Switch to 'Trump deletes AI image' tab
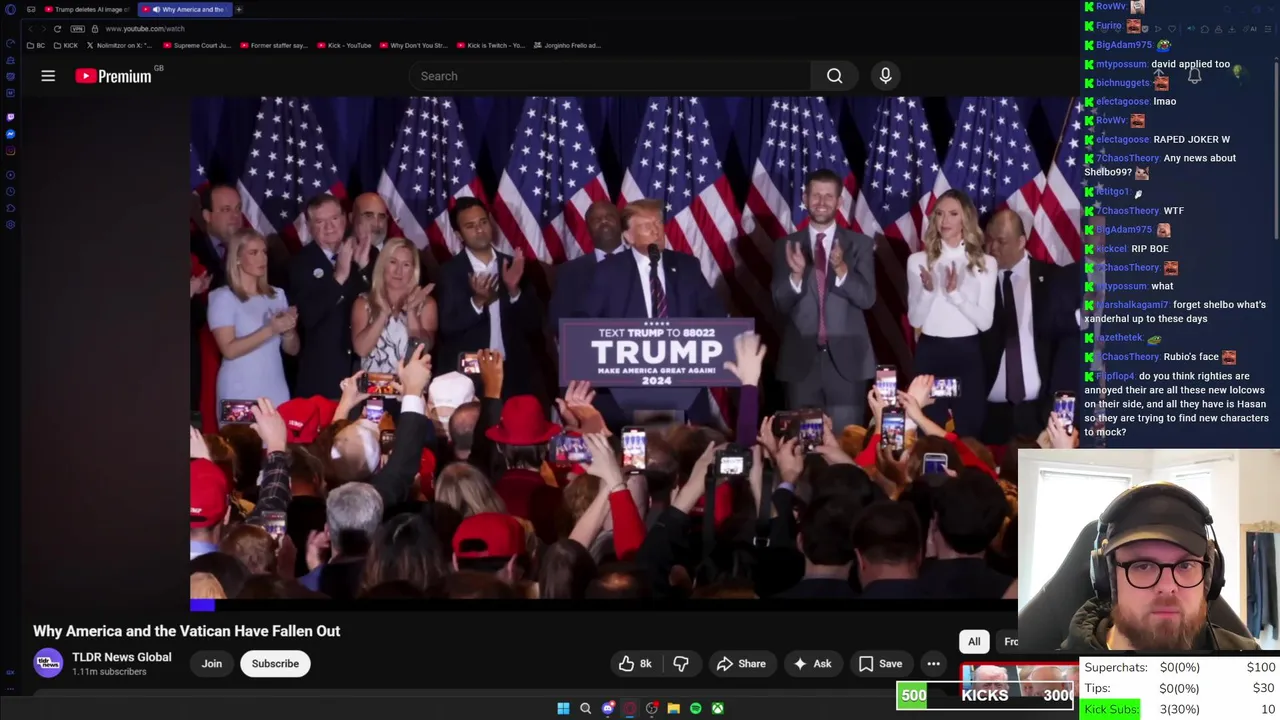Image resolution: width=1280 pixels, height=720 pixels. click(87, 9)
